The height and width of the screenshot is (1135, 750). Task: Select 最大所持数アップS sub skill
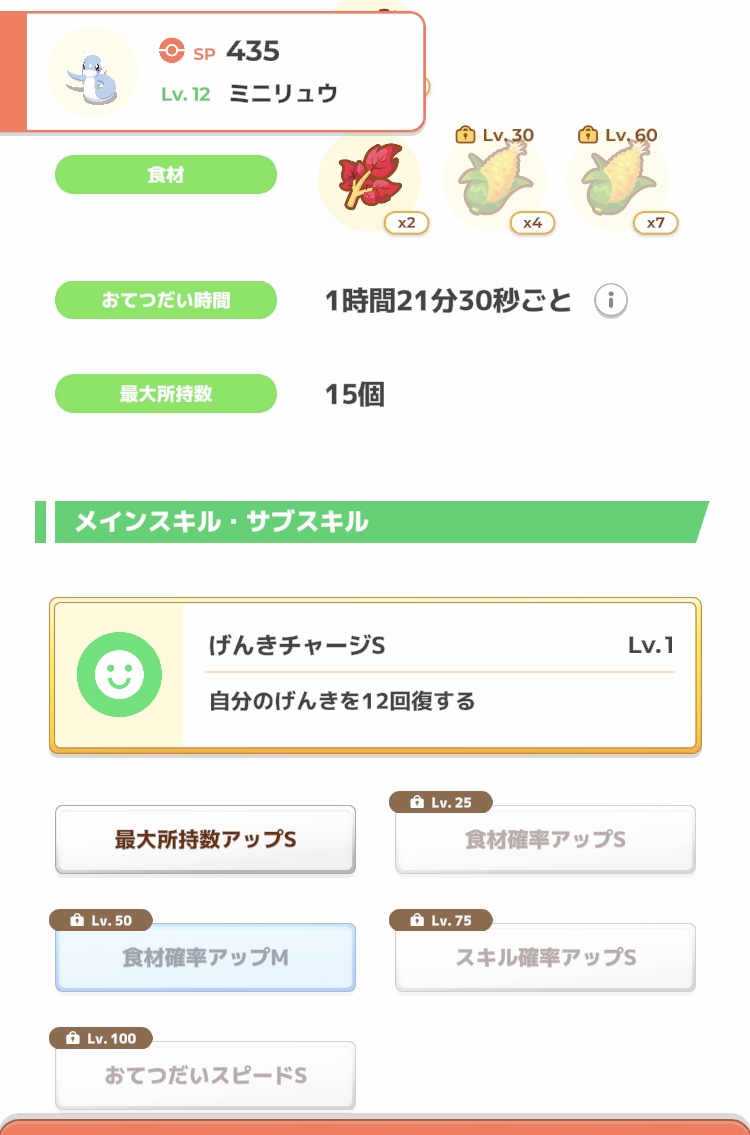[206, 840]
